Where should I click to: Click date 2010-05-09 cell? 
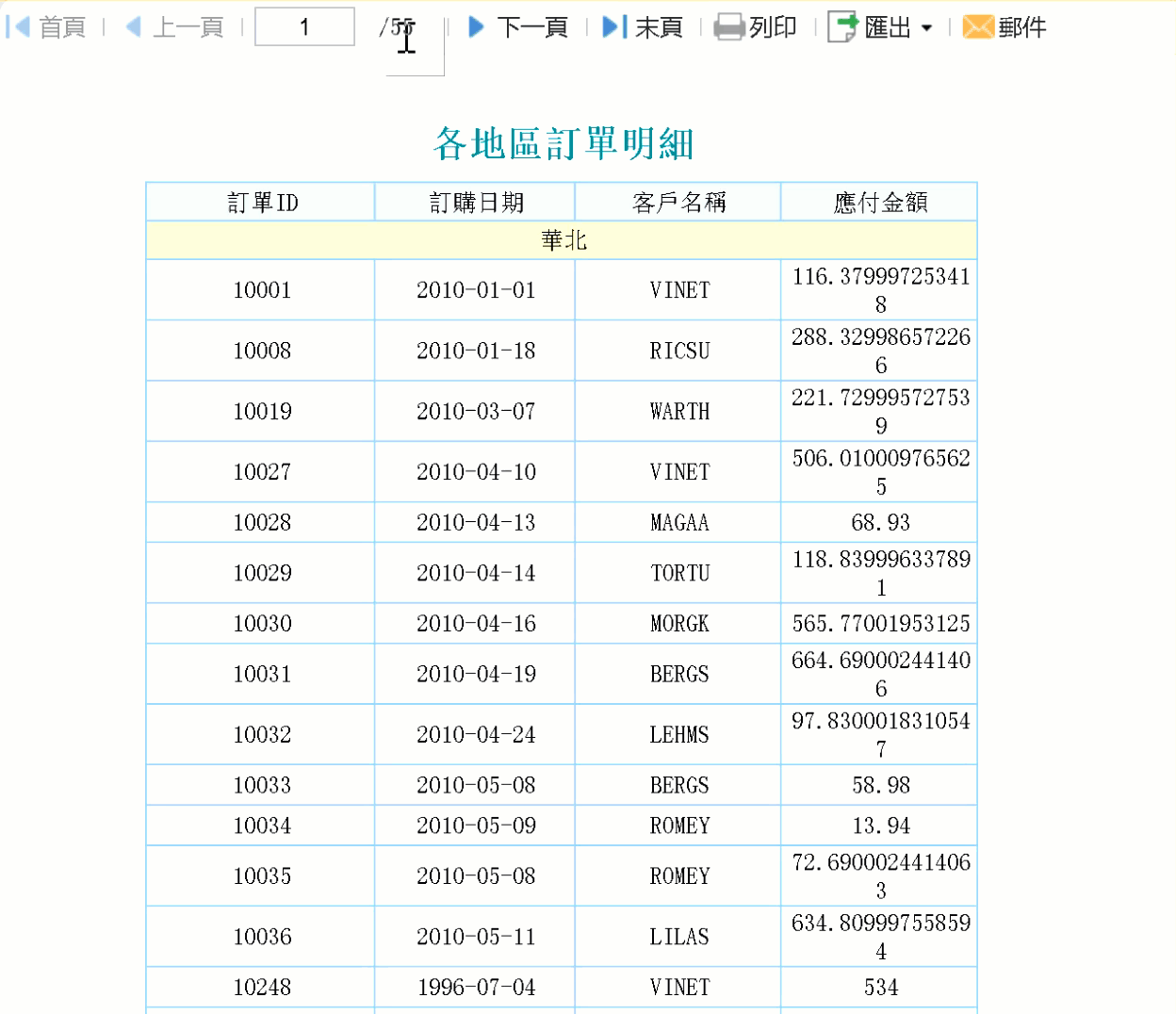pyautogui.click(x=475, y=826)
